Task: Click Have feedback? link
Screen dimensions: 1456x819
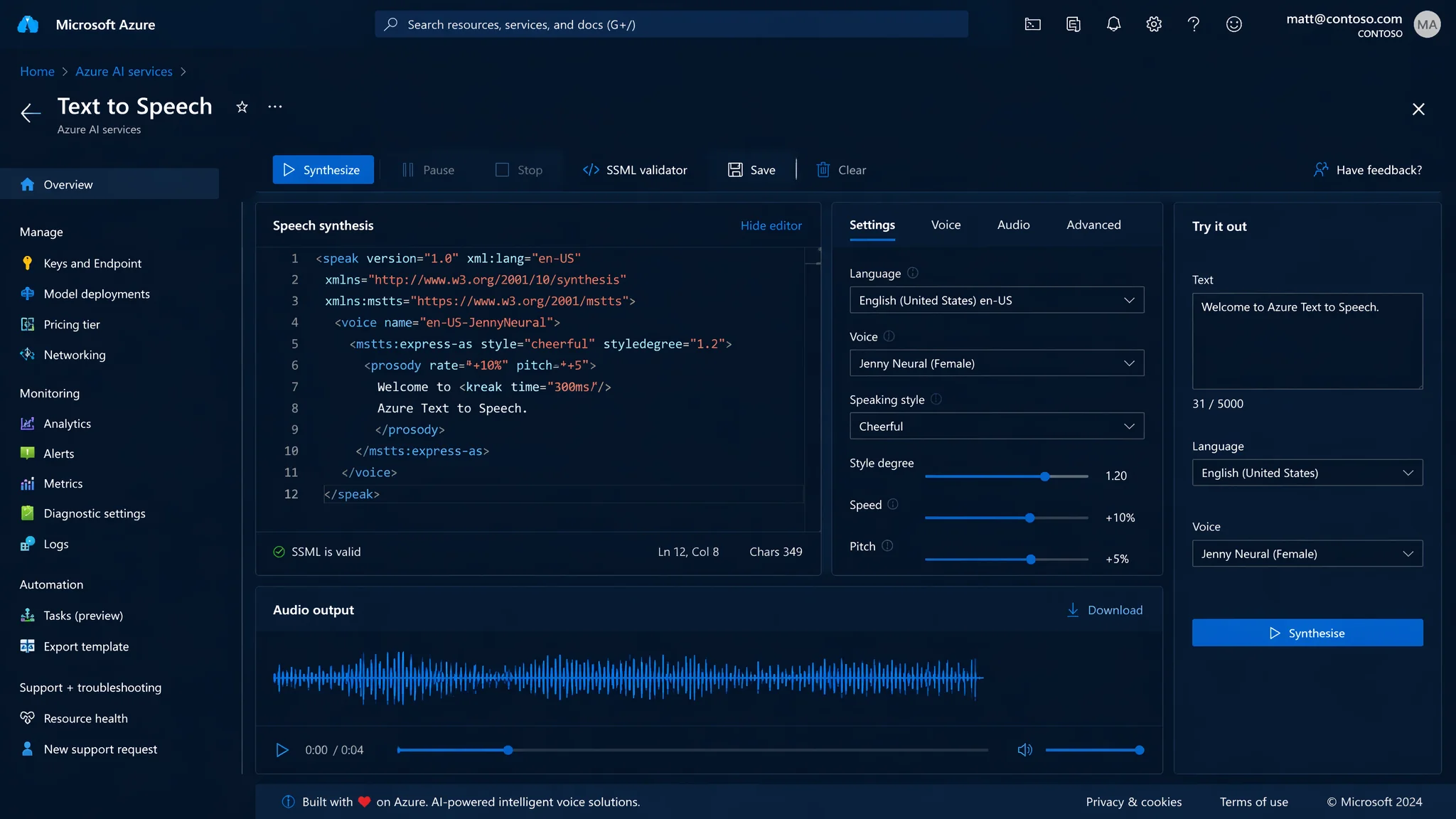Action: pos(1368,170)
